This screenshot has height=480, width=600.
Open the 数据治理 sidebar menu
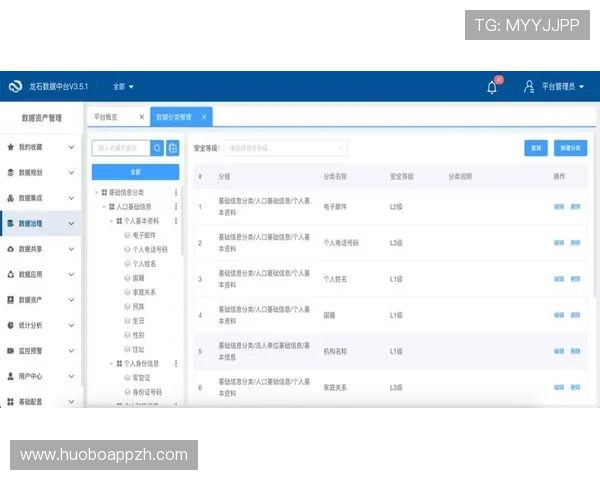click(41, 224)
